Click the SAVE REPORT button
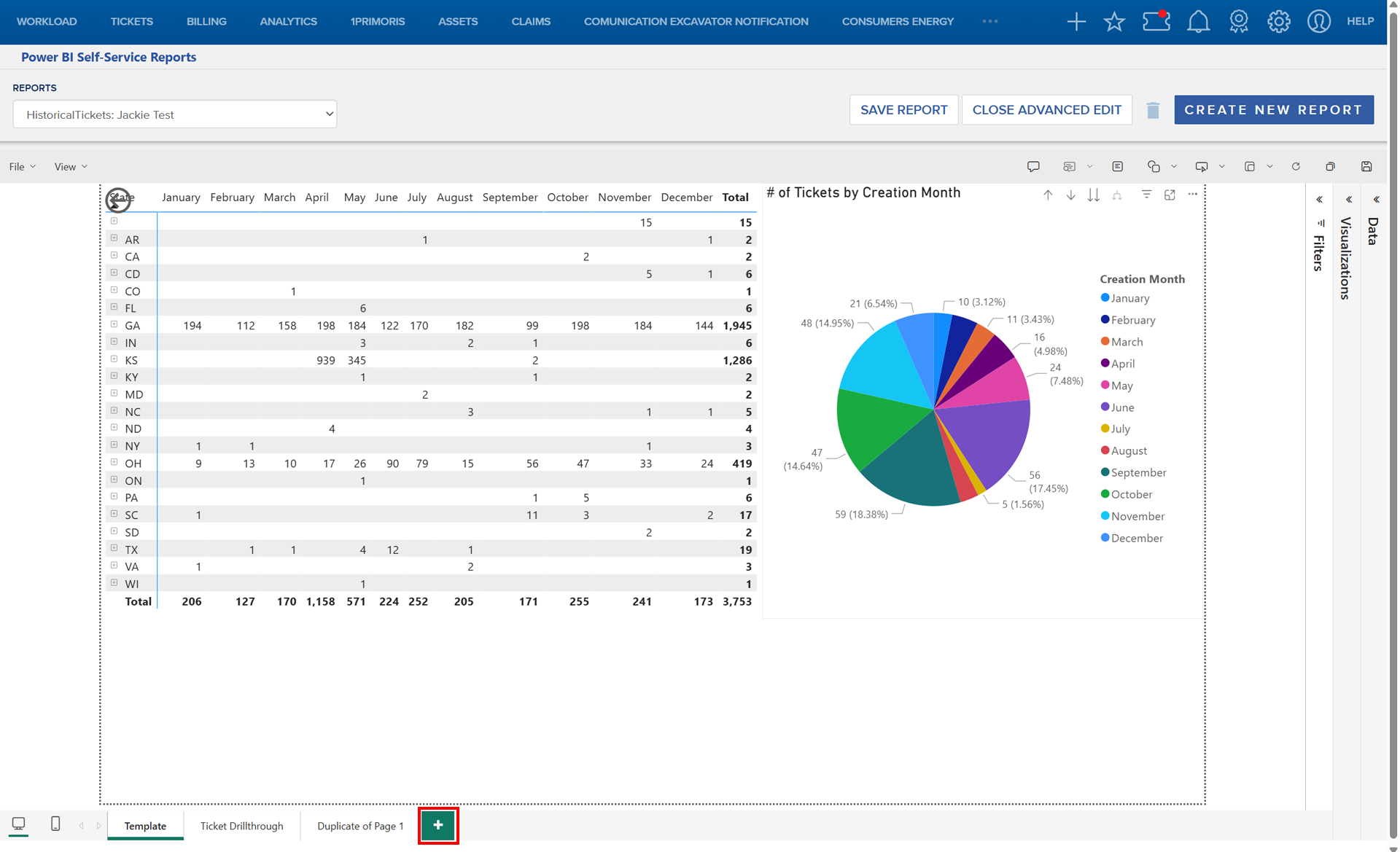1400x852 pixels. (x=903, y=110)
